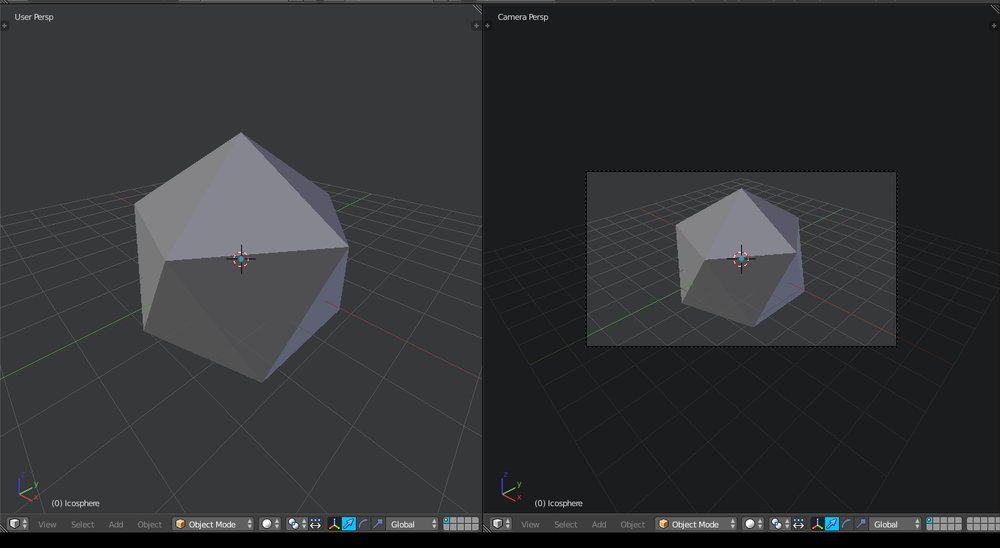Screen dimensions: 1000x548
Task: Open editor type selector in User Persp viewport
Action: 17,524
